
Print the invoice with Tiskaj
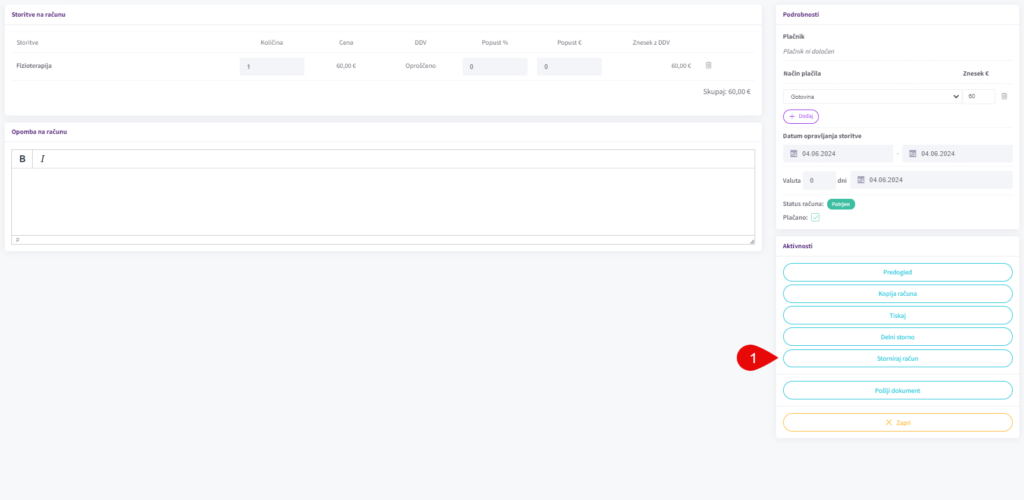897,315
